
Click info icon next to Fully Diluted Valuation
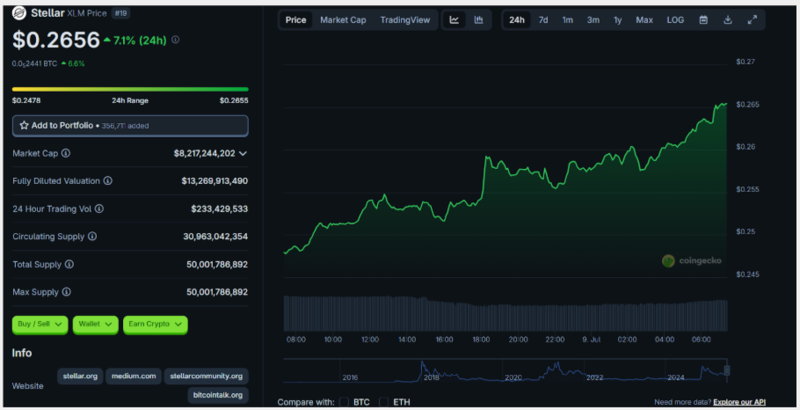(108, 181)
